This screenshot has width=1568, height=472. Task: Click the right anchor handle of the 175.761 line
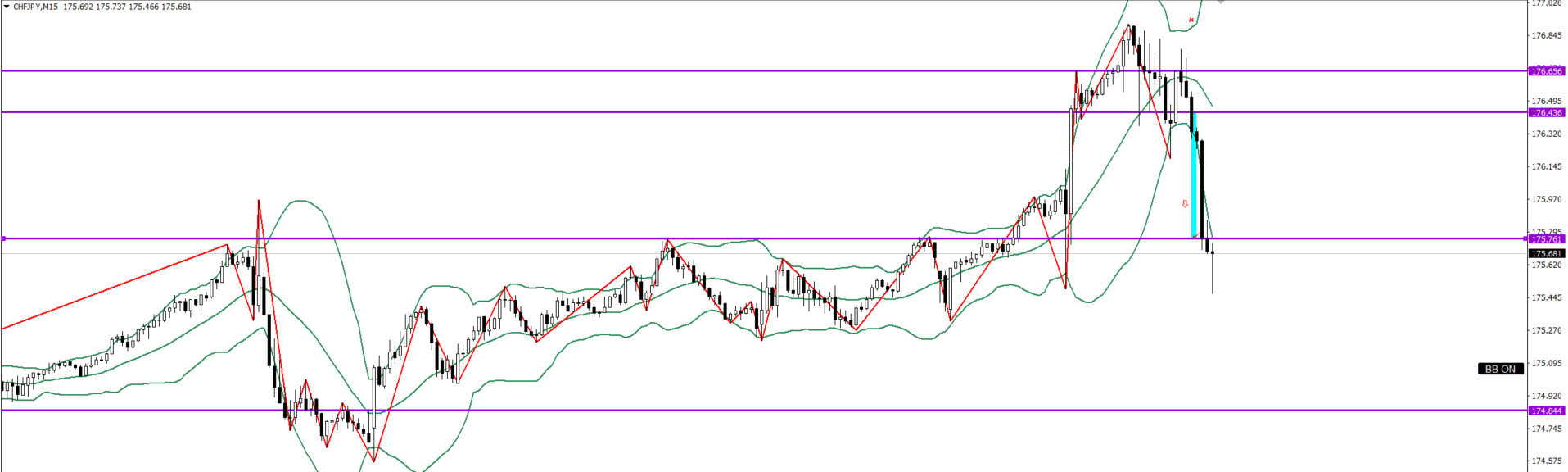point(1525,238)
